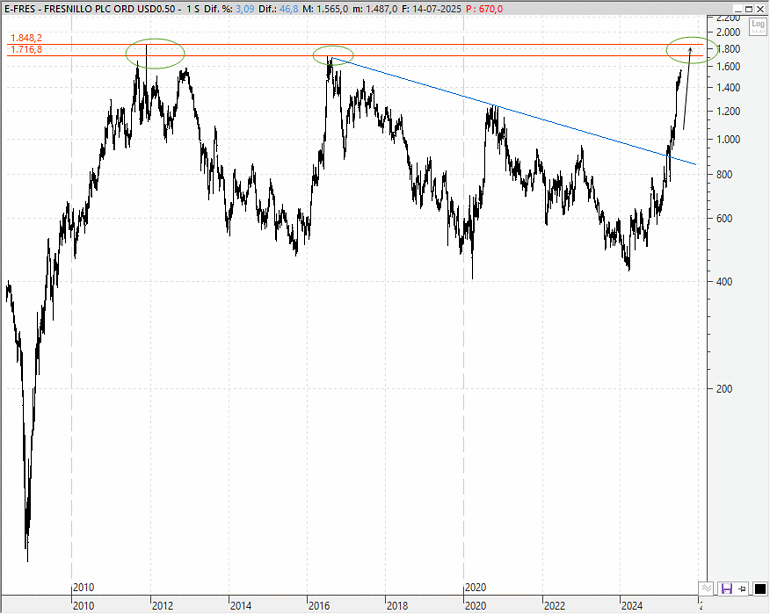Click the pin icon beside the diskette
Screen dimensions: 770x614
(742, 588)
